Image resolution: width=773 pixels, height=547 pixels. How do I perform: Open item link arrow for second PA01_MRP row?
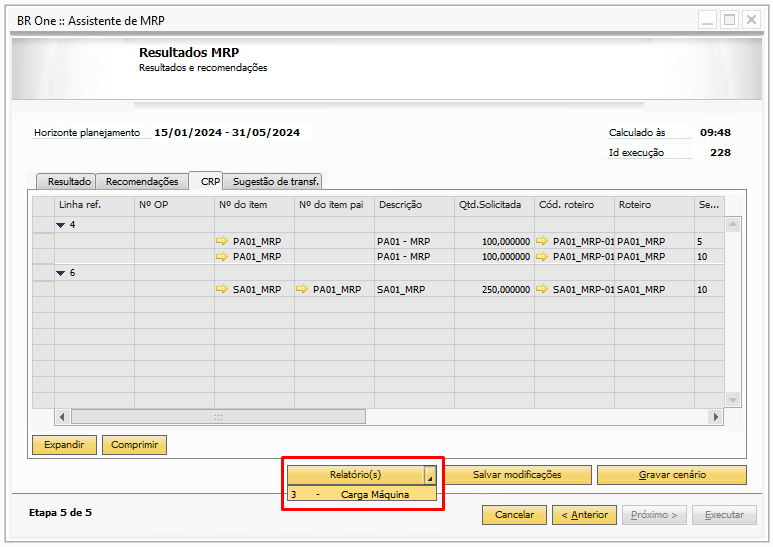click(222, 257)
